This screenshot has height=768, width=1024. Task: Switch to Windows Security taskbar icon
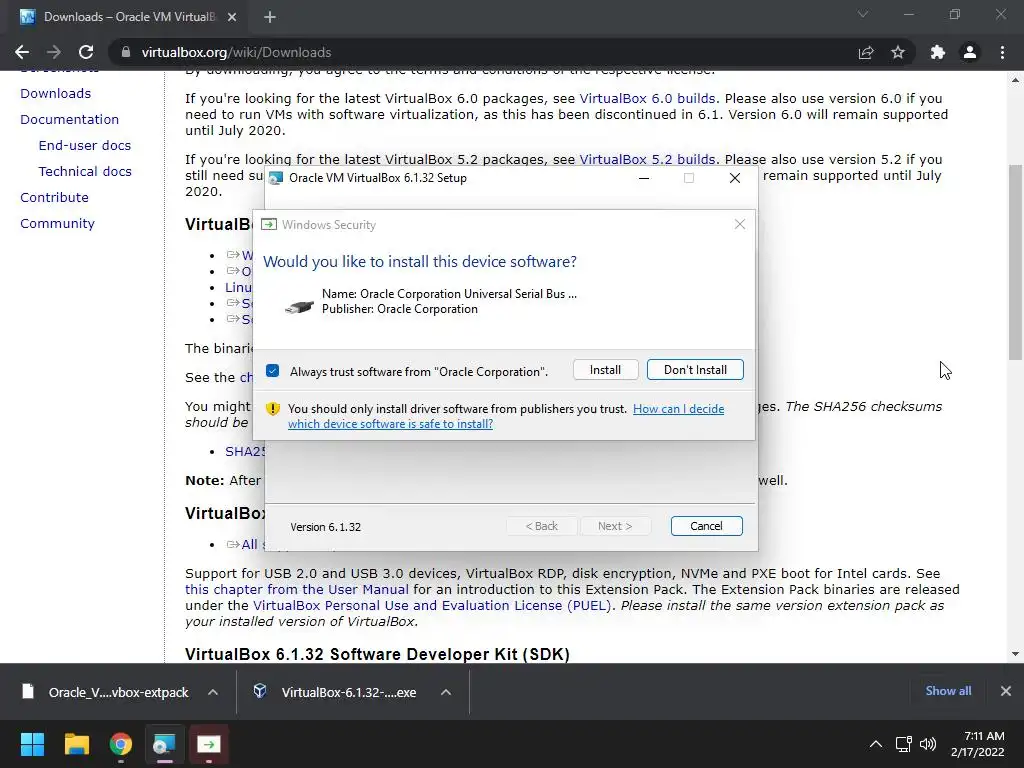click(209, 744)
